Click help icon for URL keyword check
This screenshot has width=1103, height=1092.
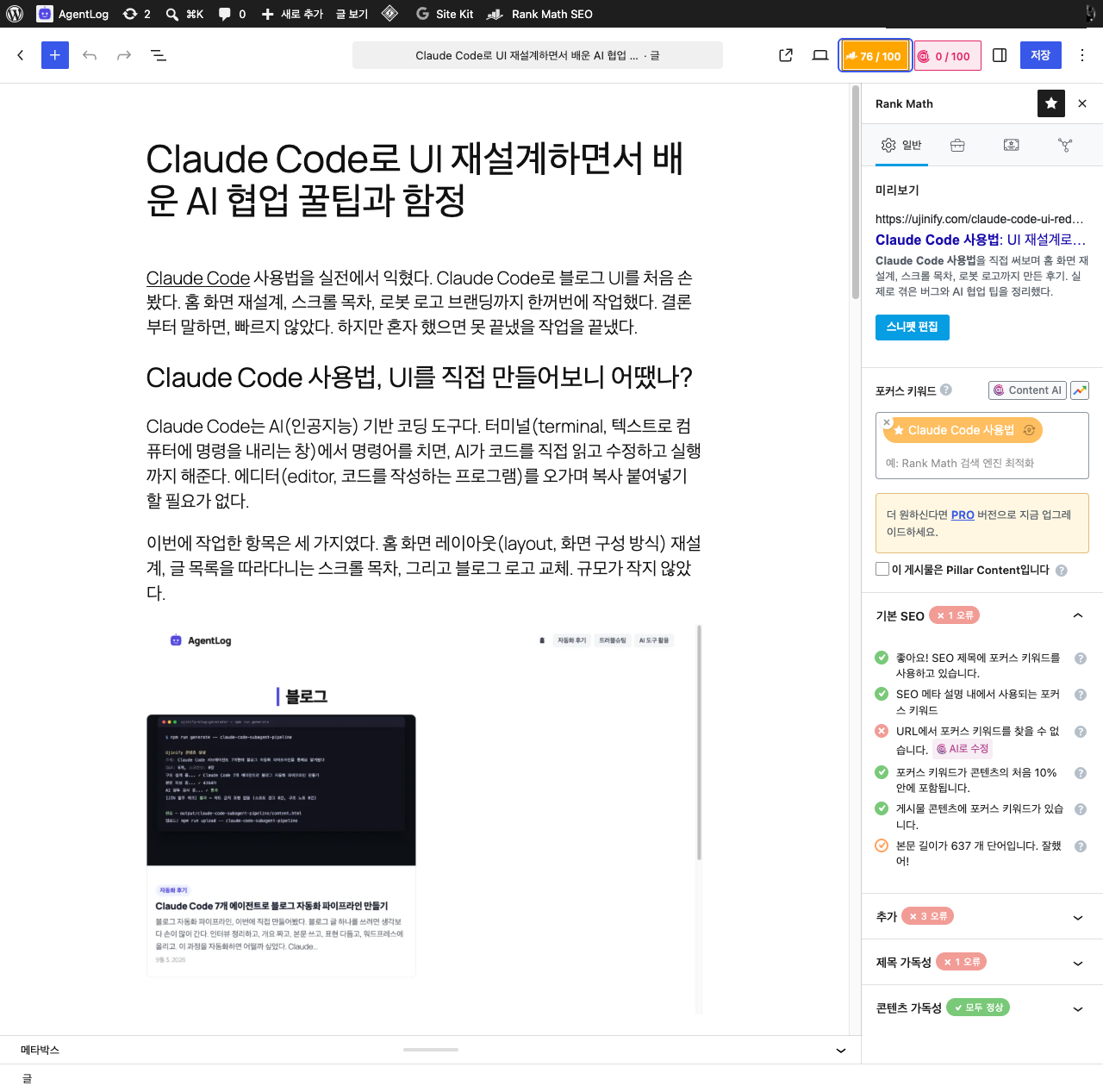[x=1081, y=732]
